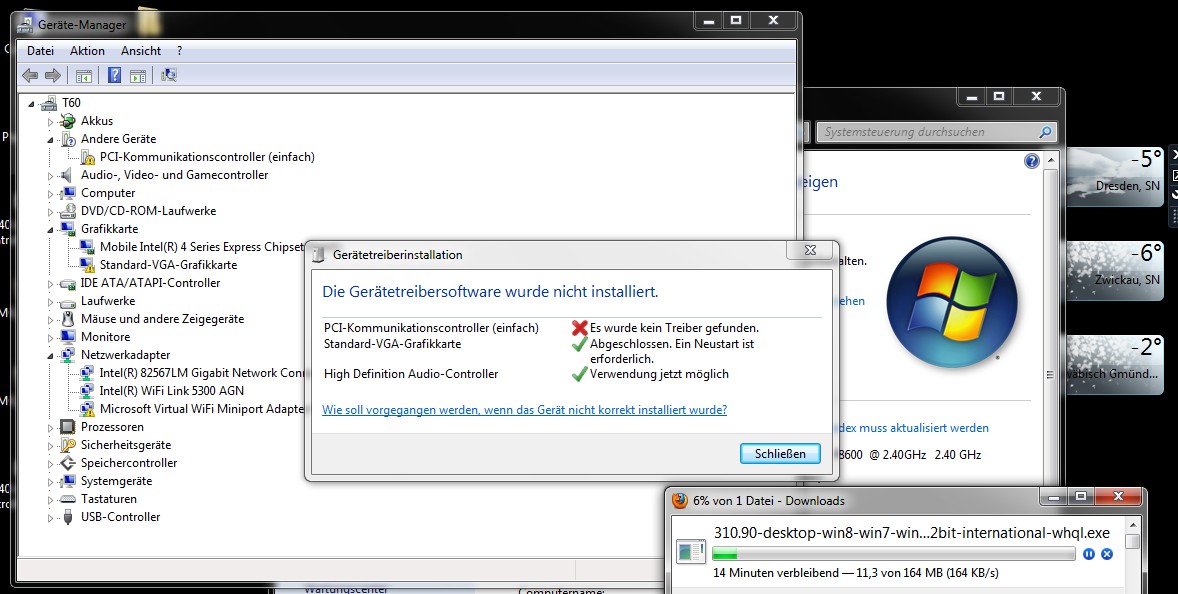The width and height of the screenshot is (1178, 594).
Task: Collapse the Netzwerkadapter category
Action: 50,356
